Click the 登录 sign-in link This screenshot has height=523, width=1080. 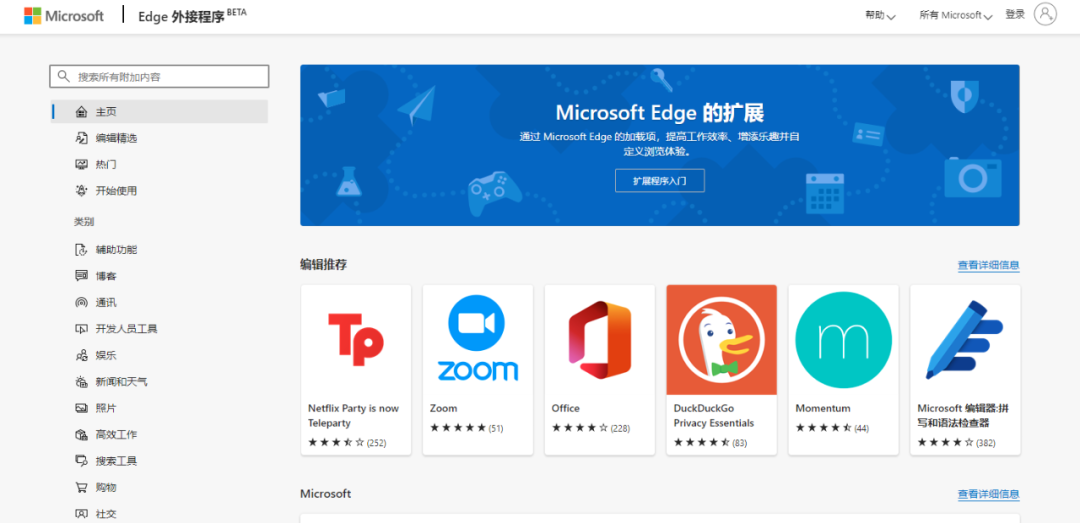(1015, 14)
